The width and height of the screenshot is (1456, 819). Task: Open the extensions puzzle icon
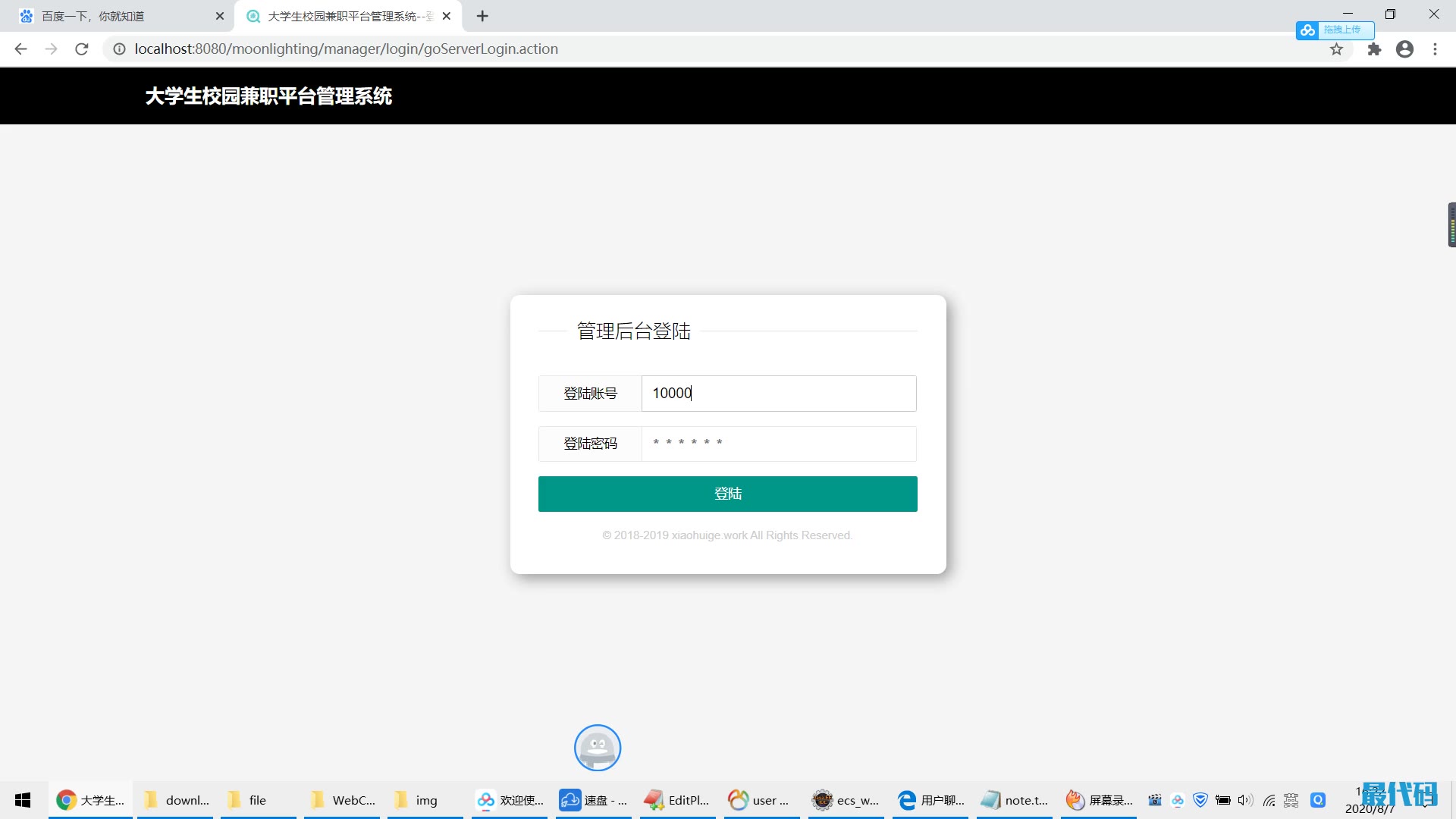click(x=1374, y=49)
